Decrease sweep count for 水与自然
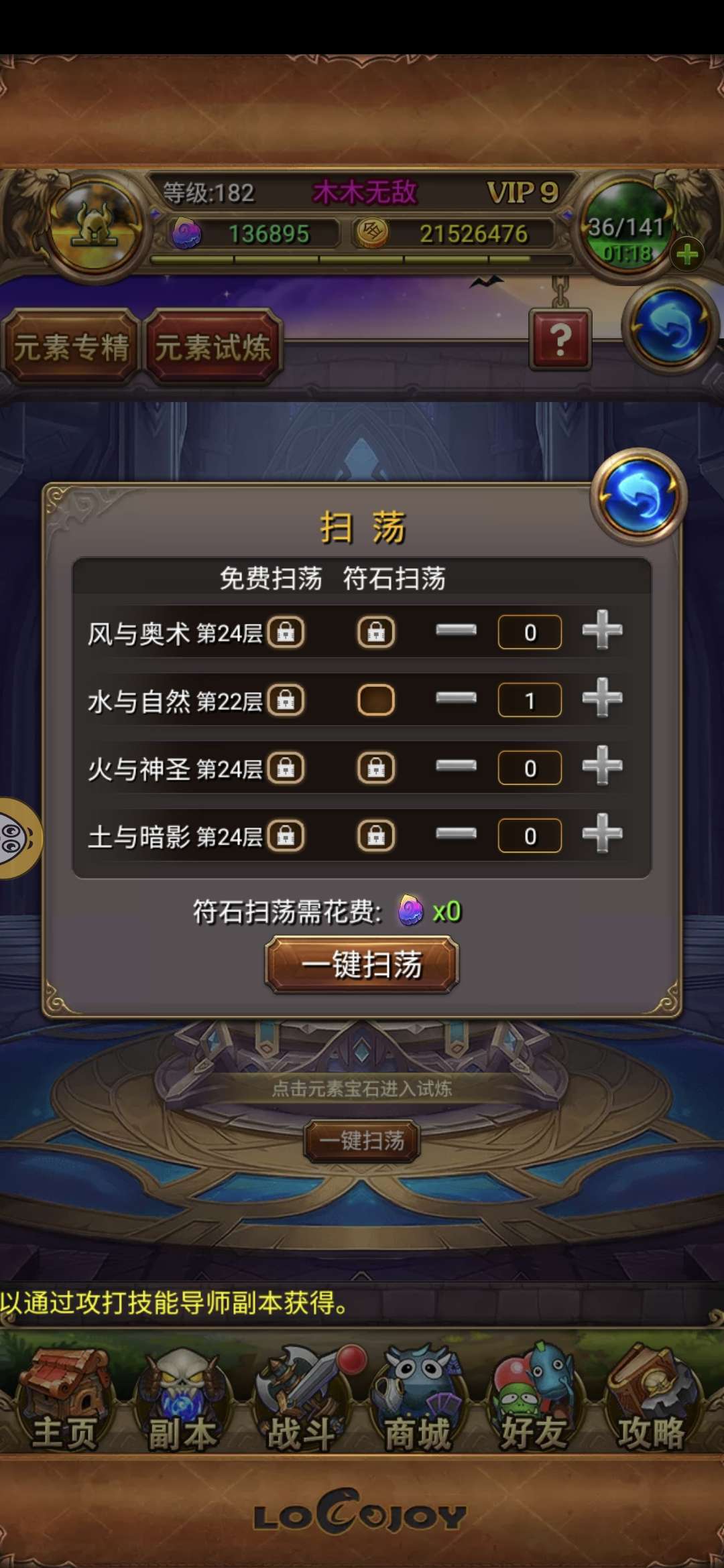Viewport: 724px width, 1568px height. (x=456, y=698)
